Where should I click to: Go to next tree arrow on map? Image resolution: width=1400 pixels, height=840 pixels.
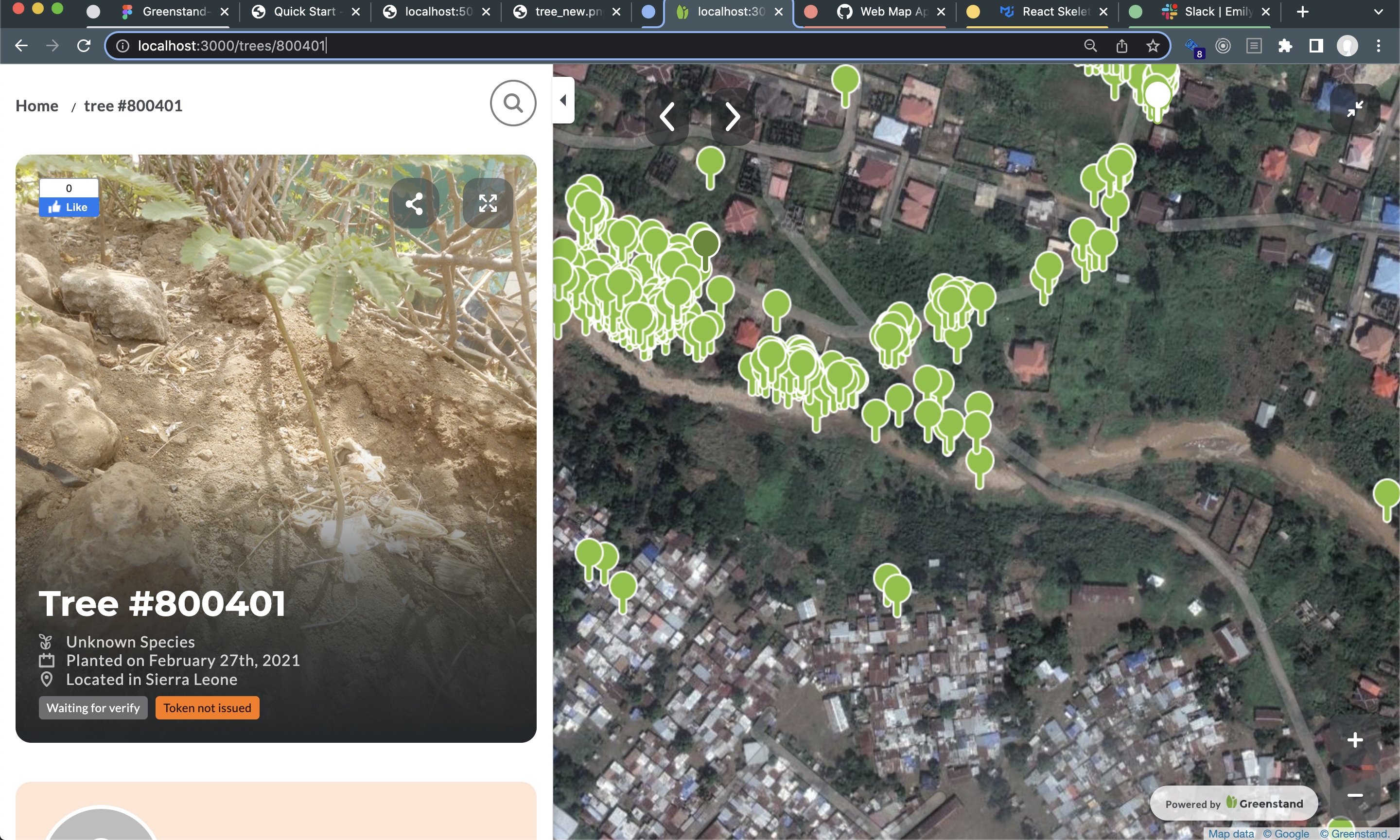pos(733,117)
